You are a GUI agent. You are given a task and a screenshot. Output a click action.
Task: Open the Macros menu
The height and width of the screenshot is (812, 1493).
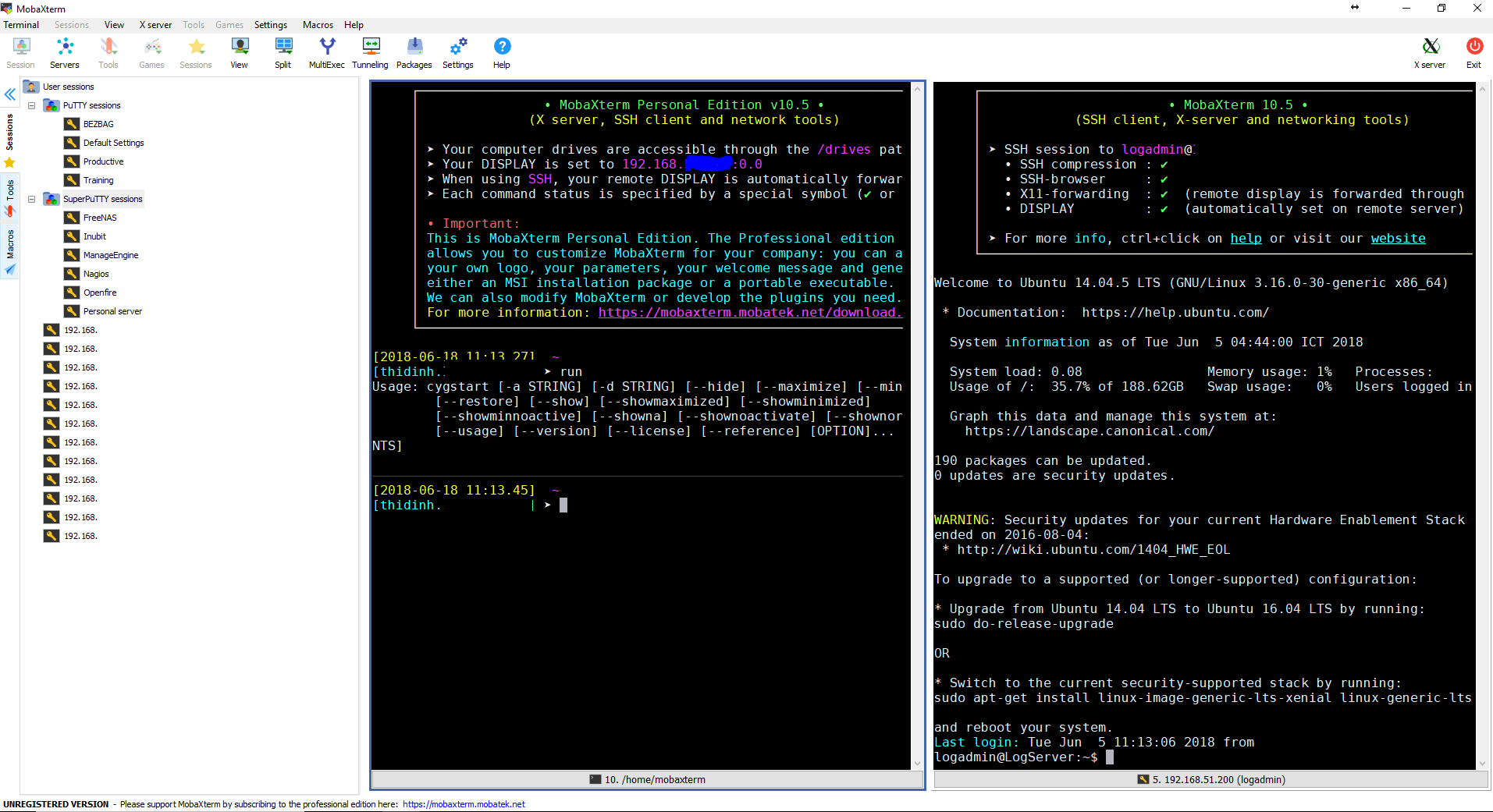coord(318,25)
